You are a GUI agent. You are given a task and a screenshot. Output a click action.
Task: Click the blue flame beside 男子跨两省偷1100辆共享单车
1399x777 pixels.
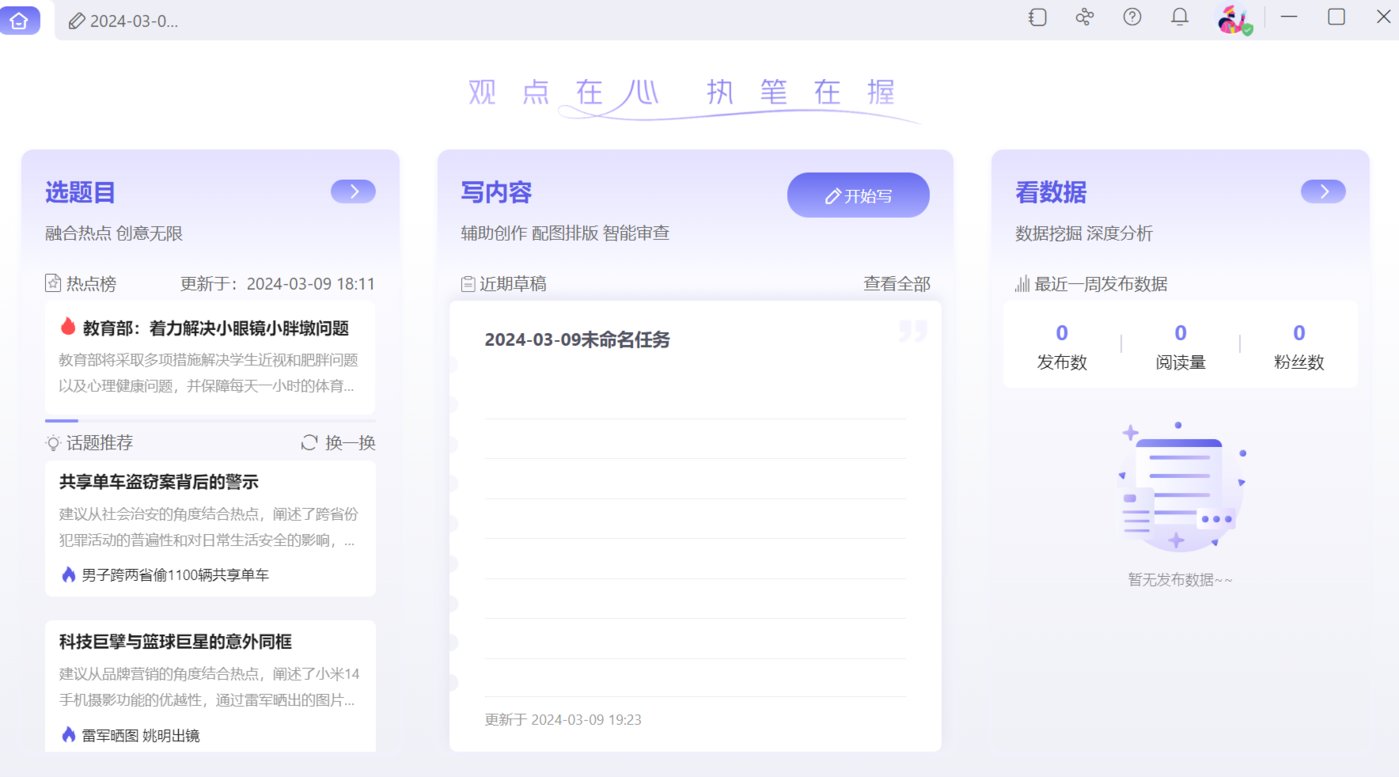tap(68, 575)
